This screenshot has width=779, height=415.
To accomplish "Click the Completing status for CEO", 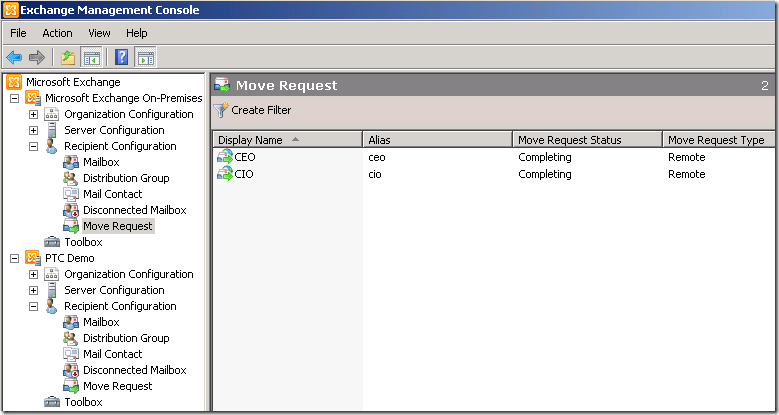I will pos(545,158).
